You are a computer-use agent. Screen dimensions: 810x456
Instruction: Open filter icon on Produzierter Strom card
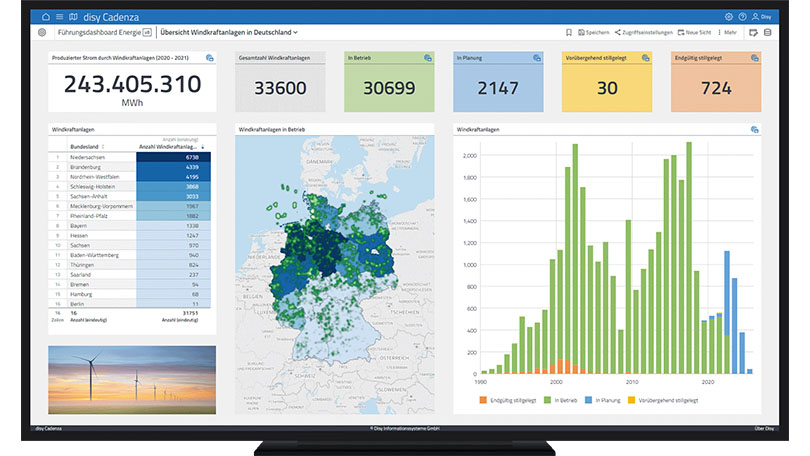pos(210,58)
